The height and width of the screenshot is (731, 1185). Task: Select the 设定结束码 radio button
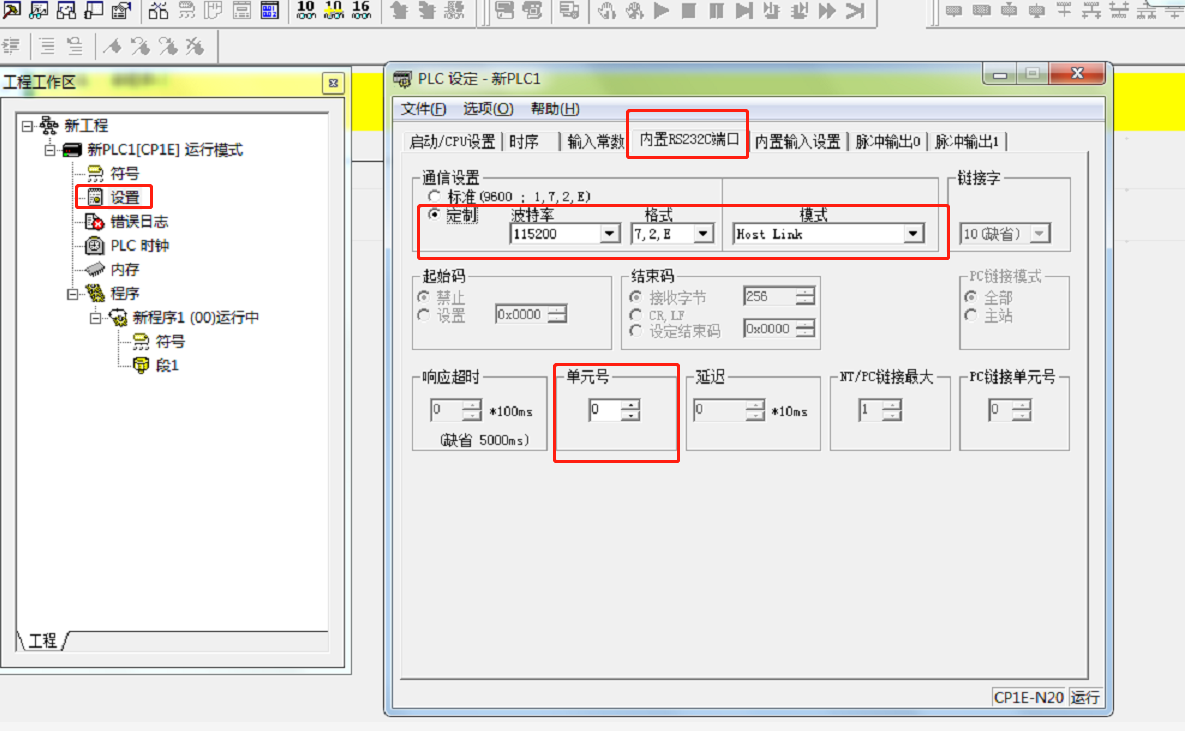pos(636,331)
